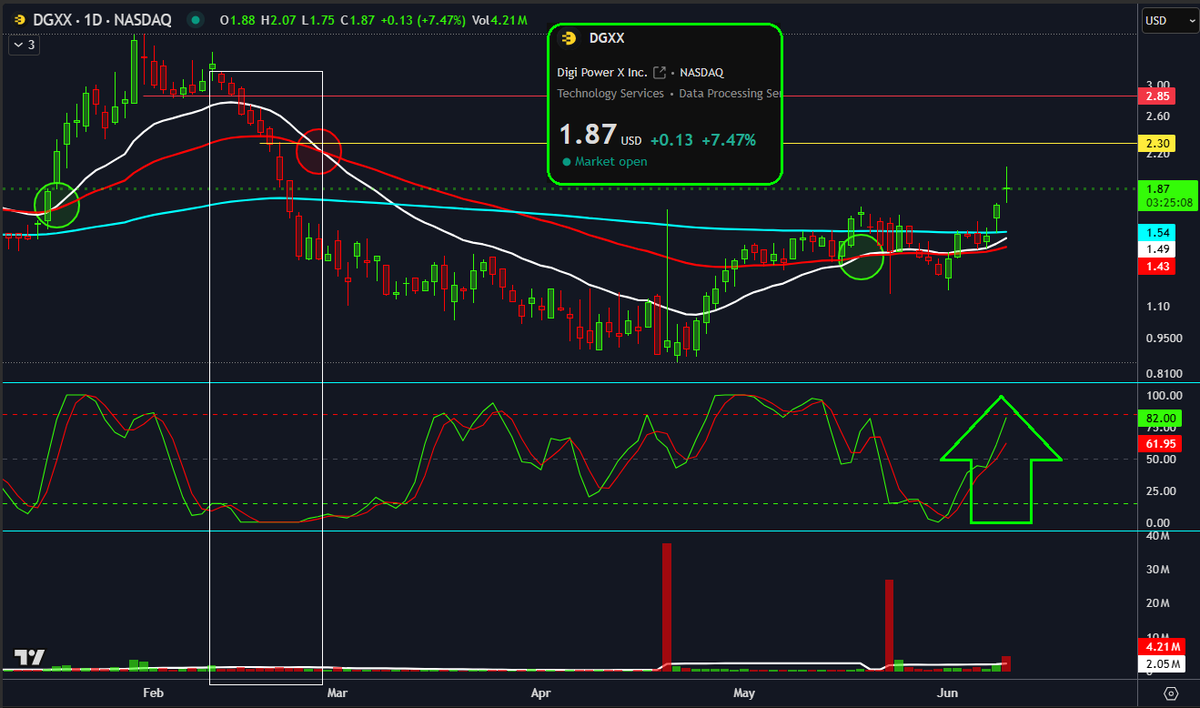Click the Technology Services sector link in the card

click(x=610, y=93)
